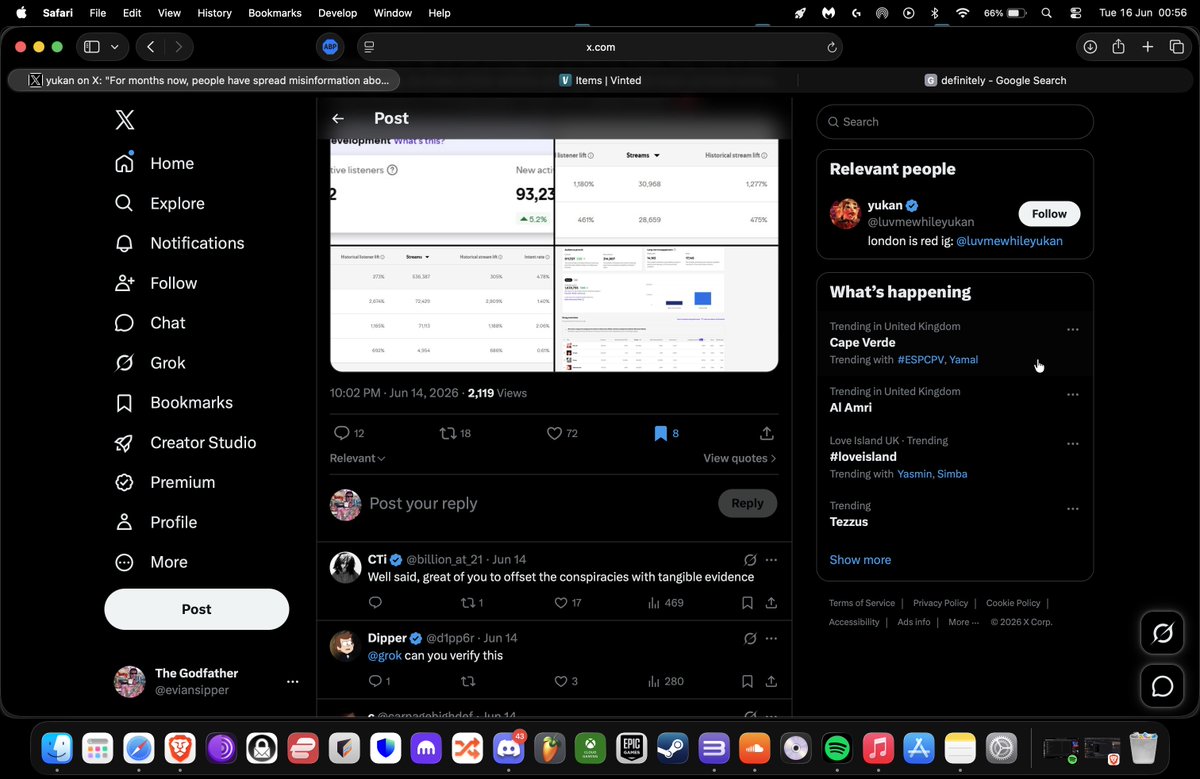The width and height of the screenshot is (1200, 779).
Task: Open Creator Studio in sidebar
Action: coord(185,442)
